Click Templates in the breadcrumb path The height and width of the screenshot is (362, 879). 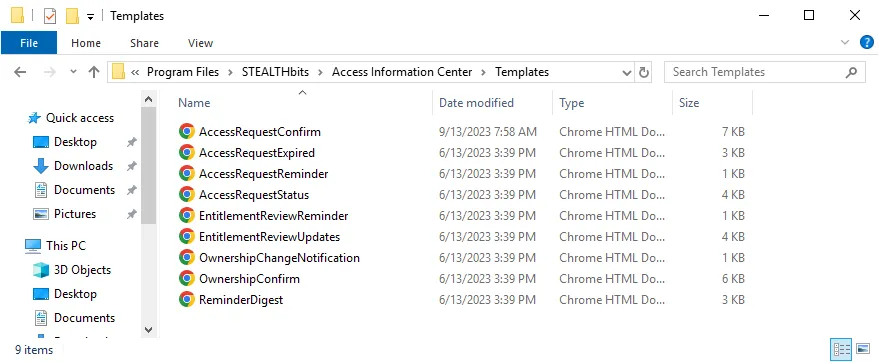tap(522, 72)
